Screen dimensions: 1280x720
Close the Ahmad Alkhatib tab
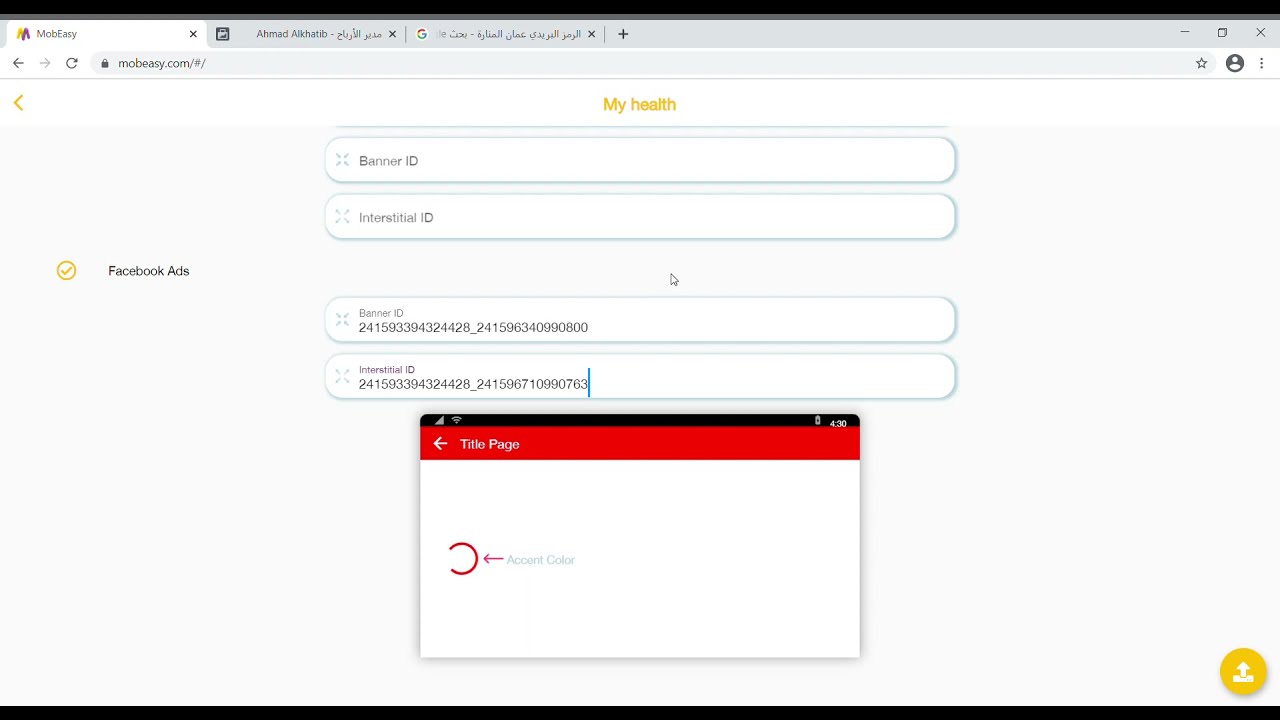click(x=392, y=34)
